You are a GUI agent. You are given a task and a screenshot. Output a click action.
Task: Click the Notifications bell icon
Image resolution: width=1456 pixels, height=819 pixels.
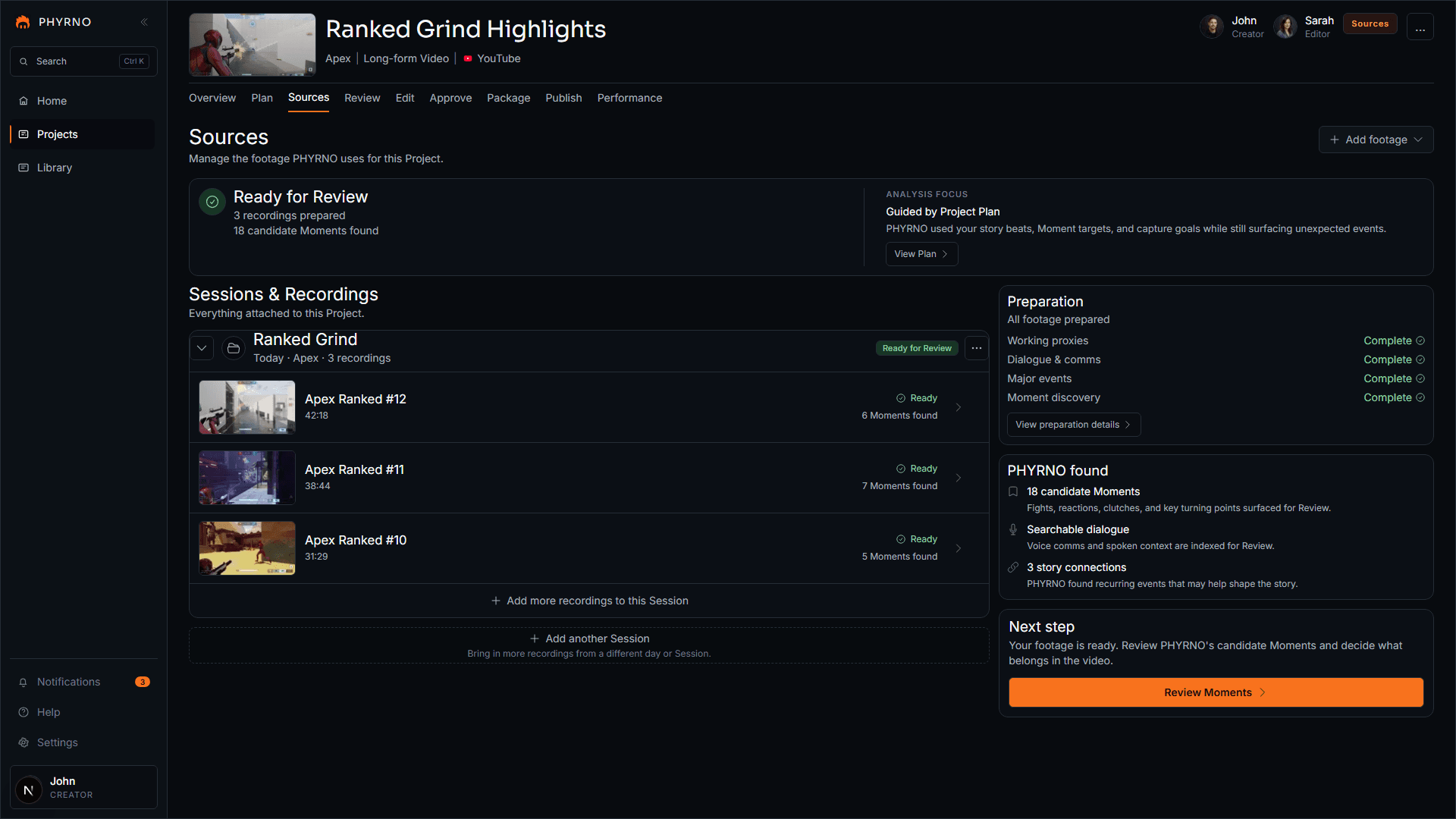pyautogui.click(x=24, y=682)
